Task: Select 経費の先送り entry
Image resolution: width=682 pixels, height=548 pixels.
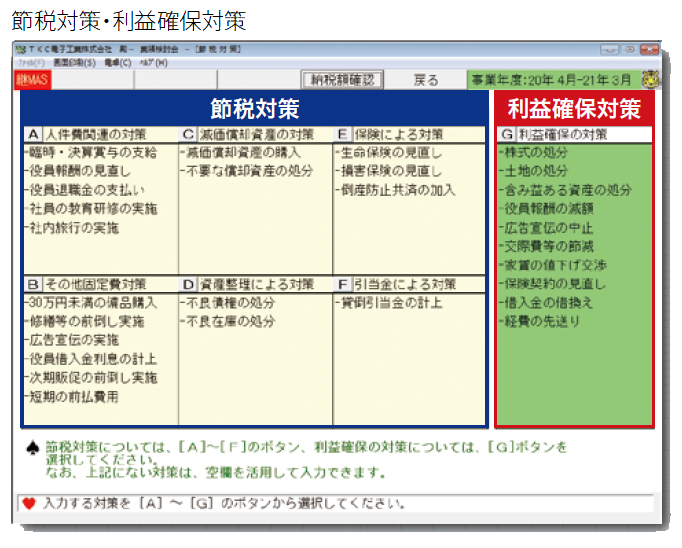Action: point(540,321)
